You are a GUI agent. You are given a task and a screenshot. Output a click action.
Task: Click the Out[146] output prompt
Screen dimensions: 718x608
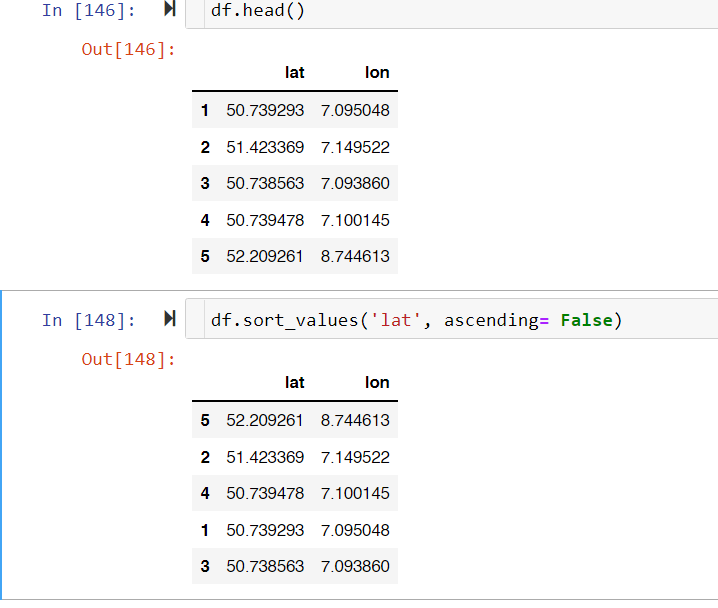128,49
